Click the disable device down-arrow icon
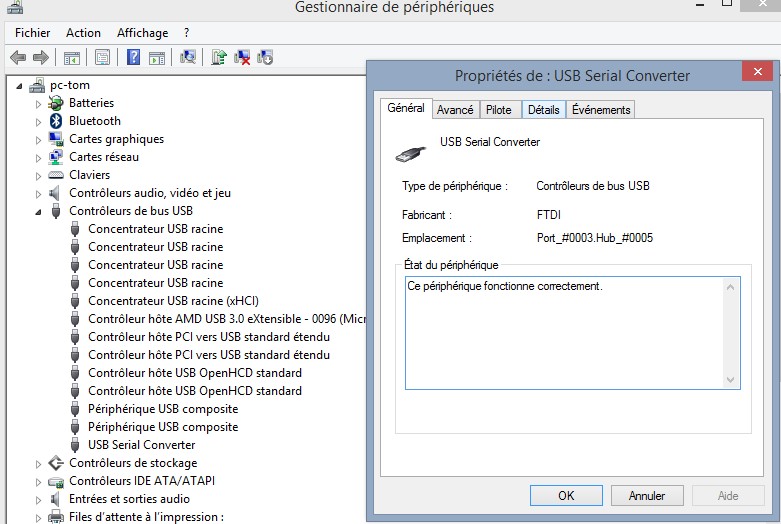 point(265,57)
